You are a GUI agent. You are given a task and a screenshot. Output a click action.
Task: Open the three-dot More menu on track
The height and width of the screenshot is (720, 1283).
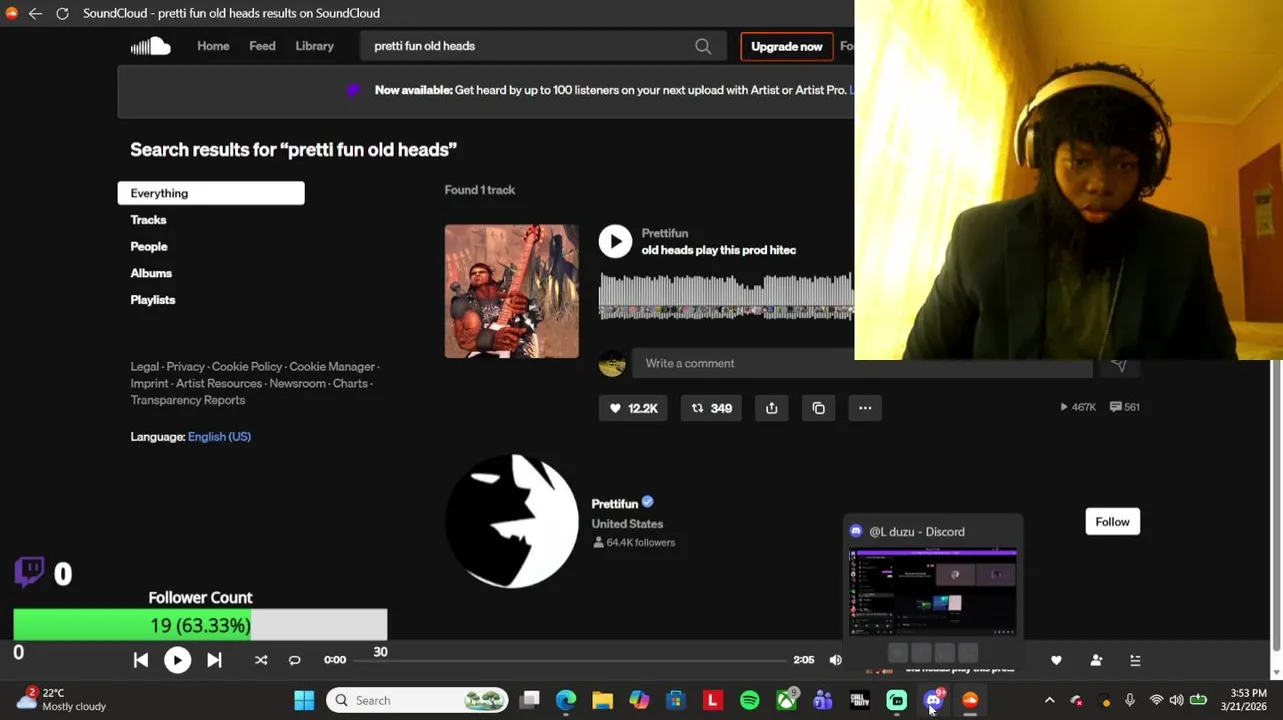pyautogui.click(x=865, y=408)
